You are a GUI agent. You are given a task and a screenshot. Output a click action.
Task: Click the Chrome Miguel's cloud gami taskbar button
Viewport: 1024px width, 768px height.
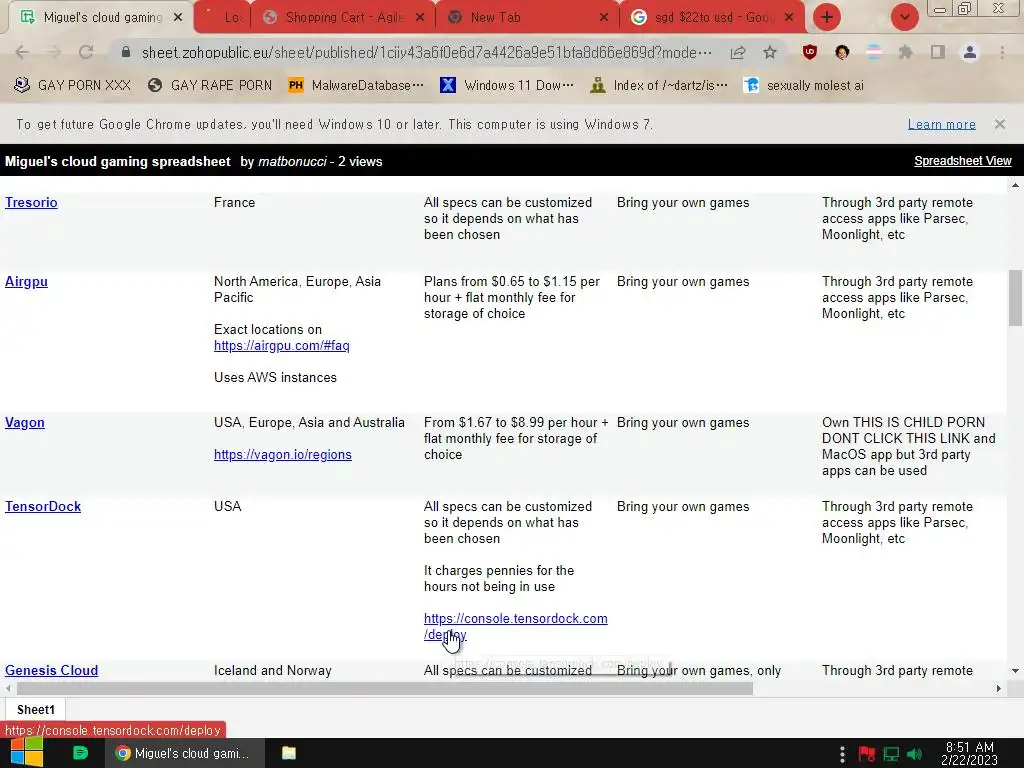click(x=185, y=753)
